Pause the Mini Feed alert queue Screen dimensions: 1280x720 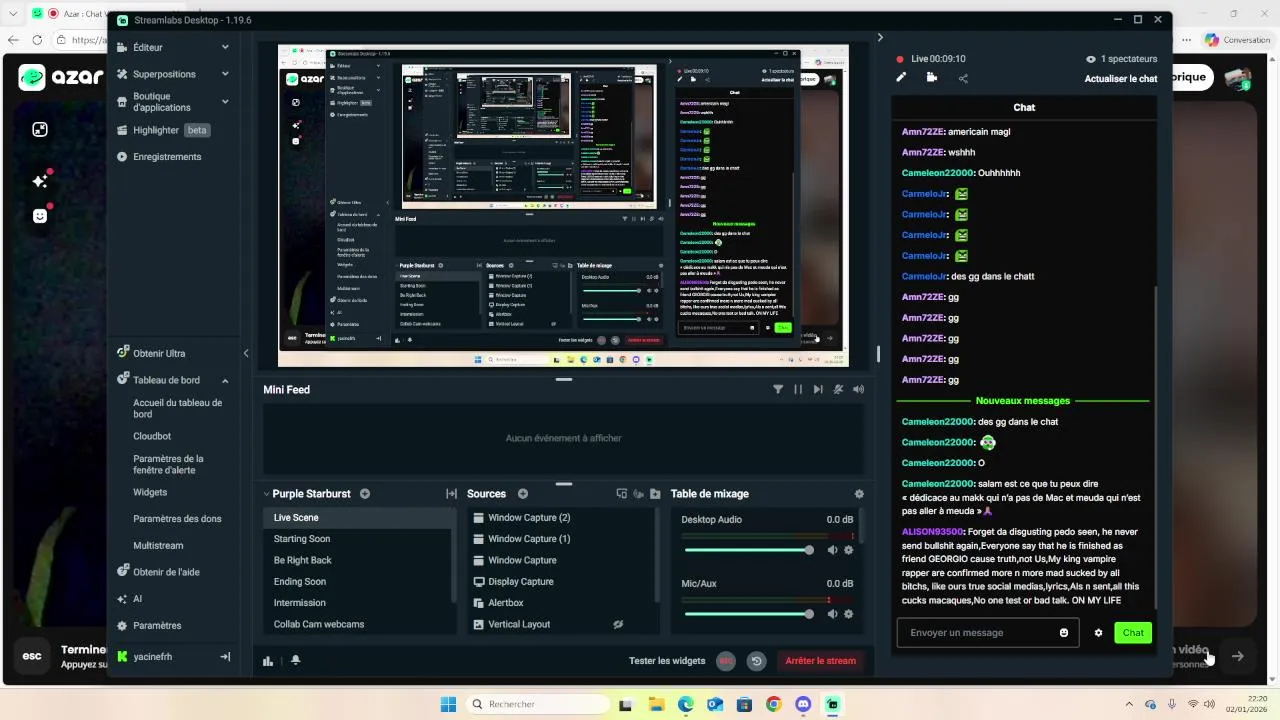(x=798, y=389)
